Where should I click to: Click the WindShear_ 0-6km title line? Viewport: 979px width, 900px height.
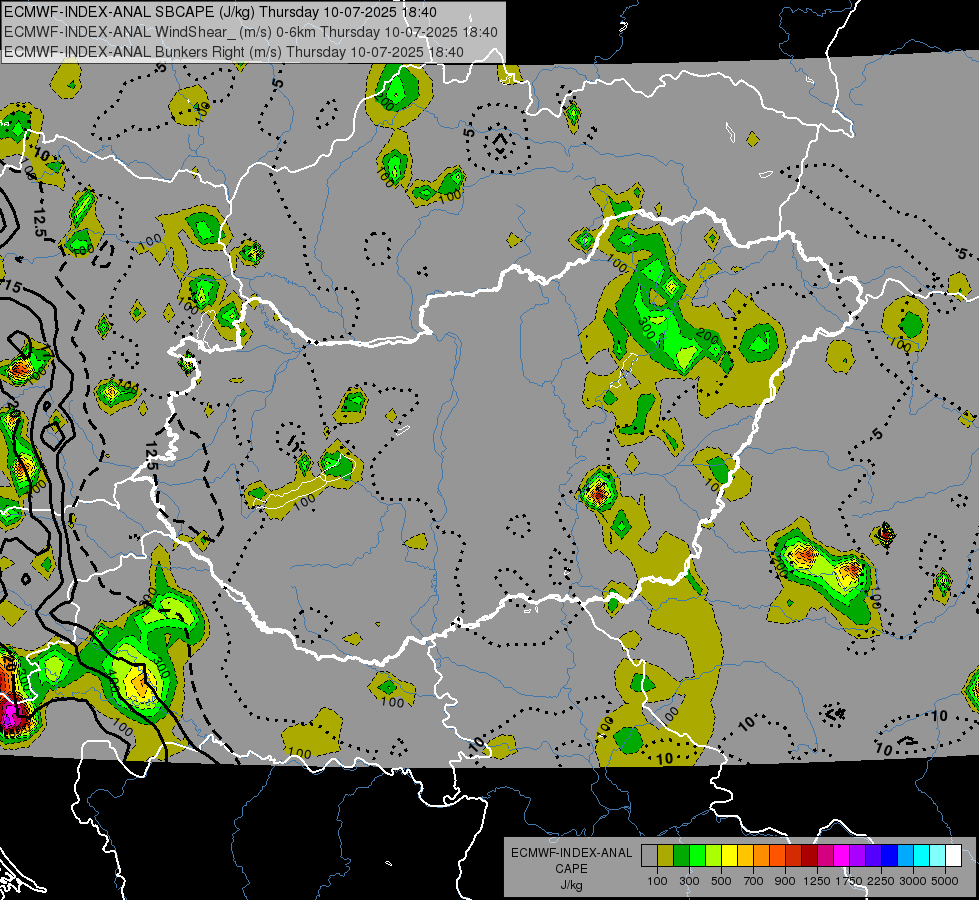(251, 32)
